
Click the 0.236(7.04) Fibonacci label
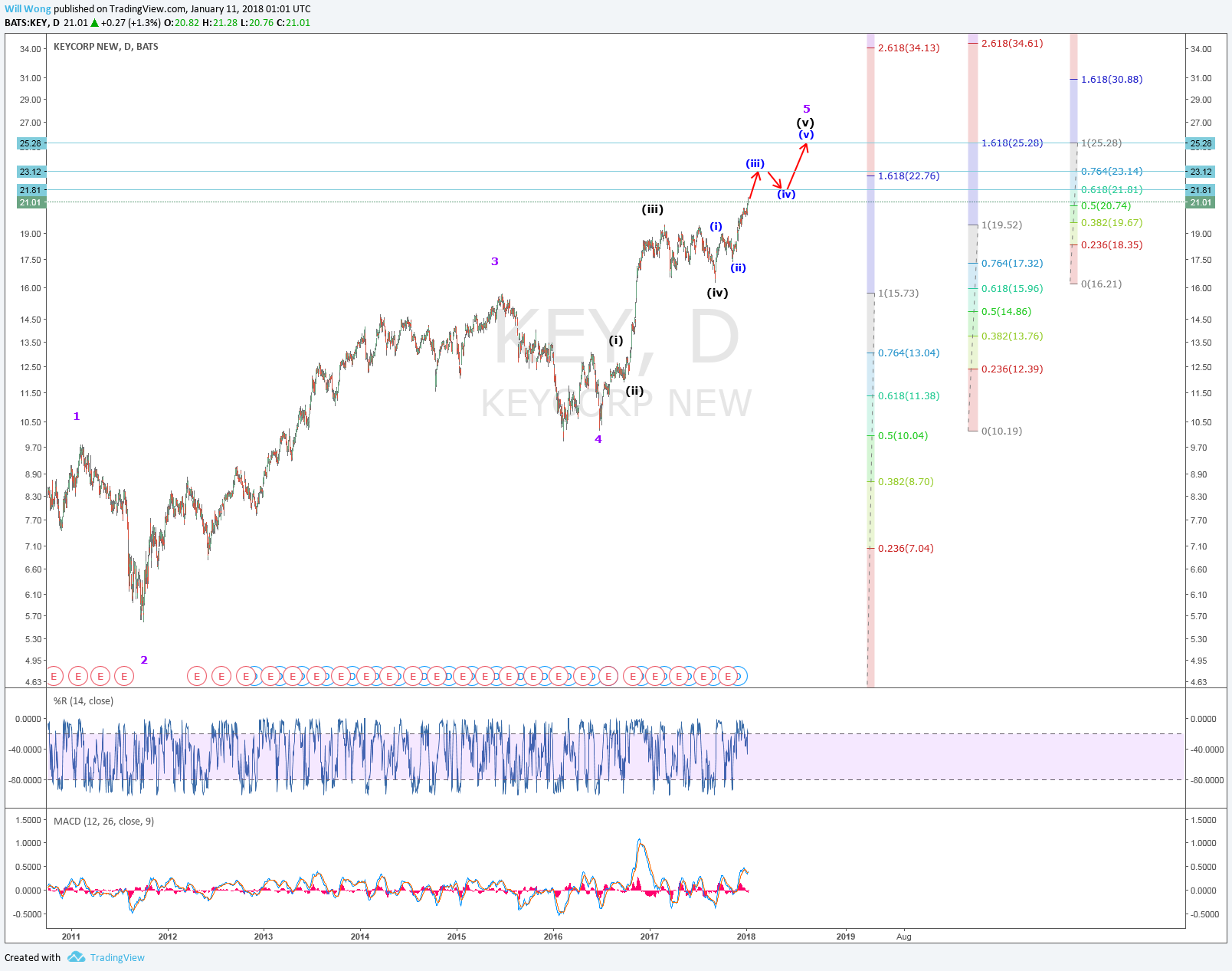pyautogui.click(x=906, y=549)
